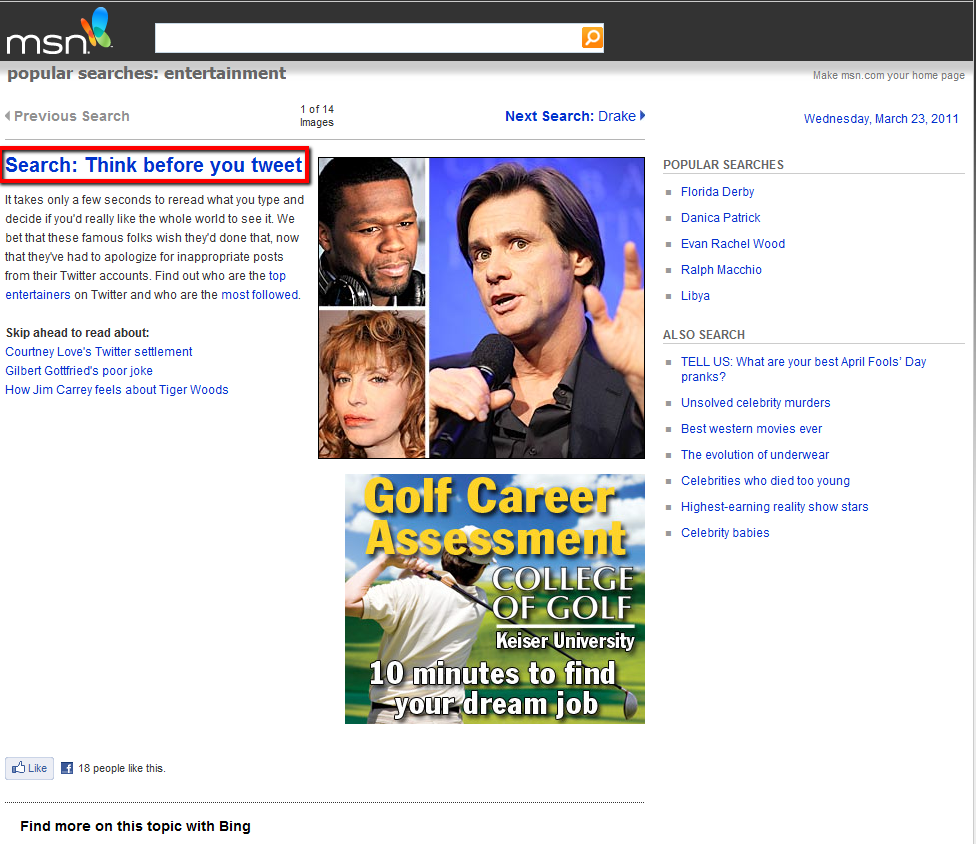Open Highest-earning reality show stars link
Image resolution: width=976 pixels, height=844 pixels.
tap(774, 507)
